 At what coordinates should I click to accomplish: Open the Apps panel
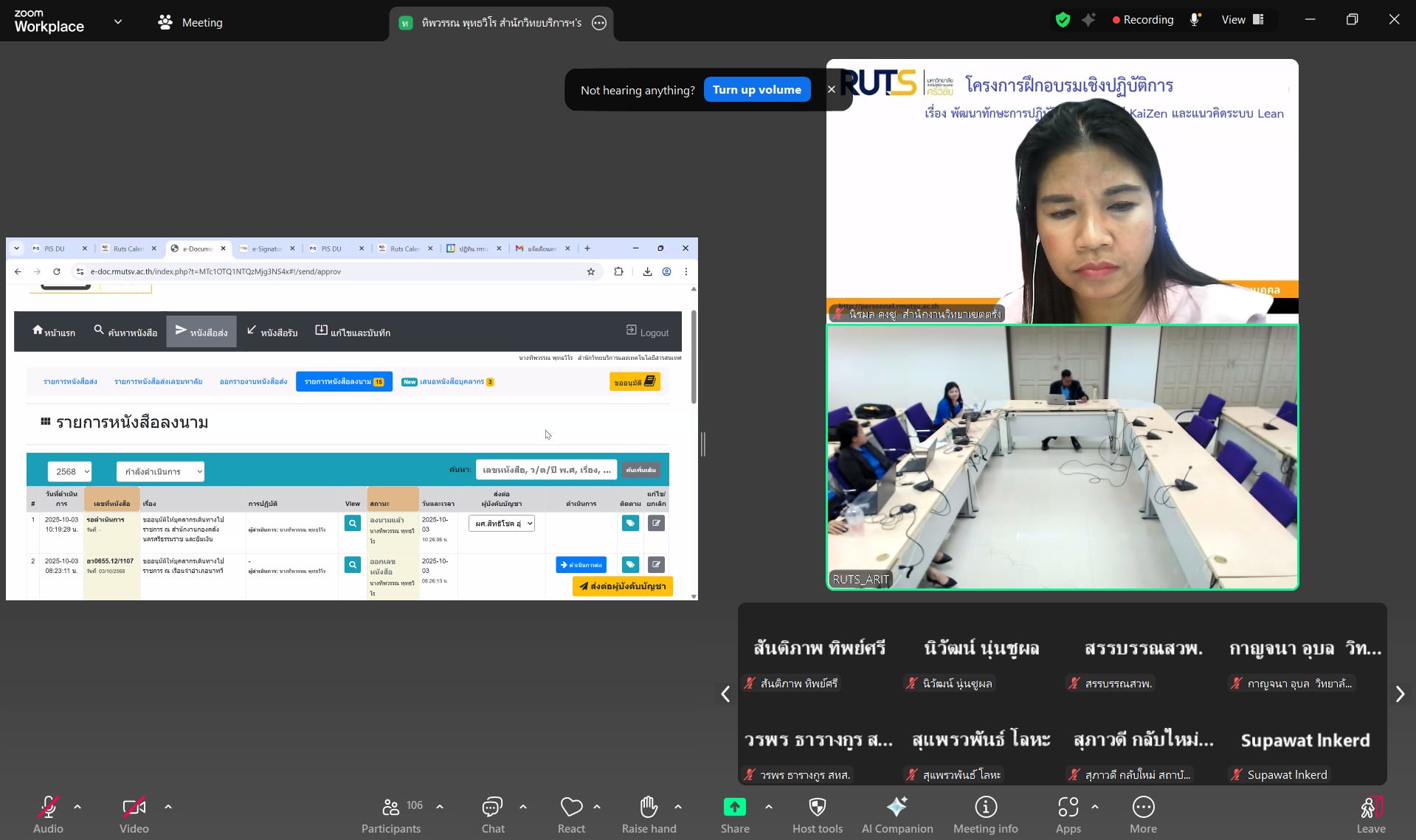1068,814
